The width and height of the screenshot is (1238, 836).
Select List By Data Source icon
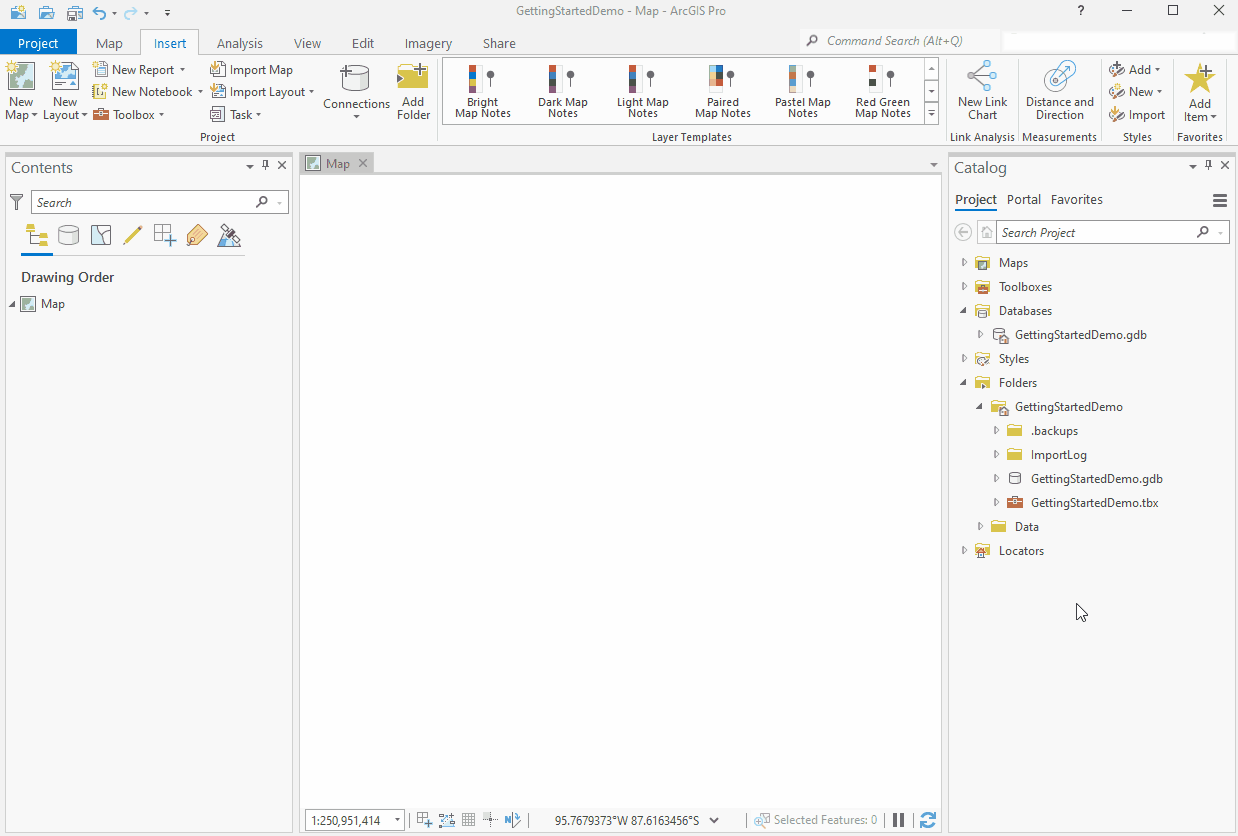(x=68, y=236)
